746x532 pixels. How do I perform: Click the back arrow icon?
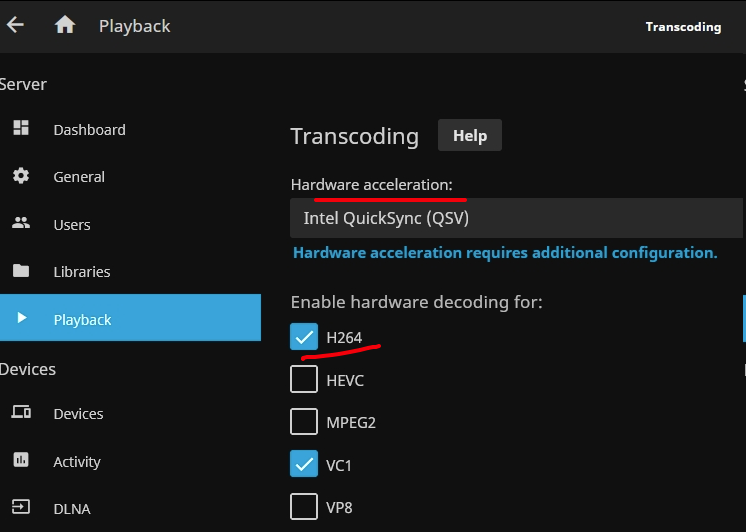(x=14, y=26)
